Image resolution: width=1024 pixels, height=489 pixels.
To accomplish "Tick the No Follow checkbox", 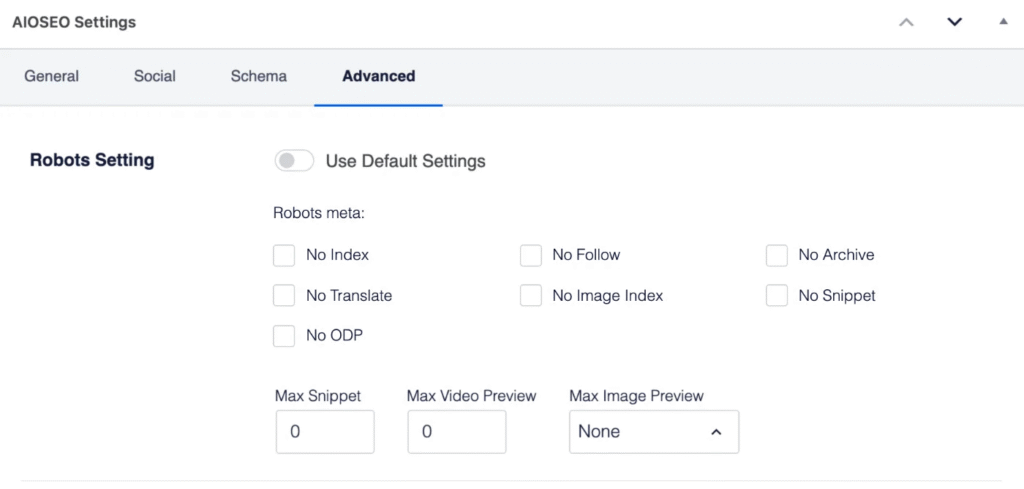I will tap(531, 256).
